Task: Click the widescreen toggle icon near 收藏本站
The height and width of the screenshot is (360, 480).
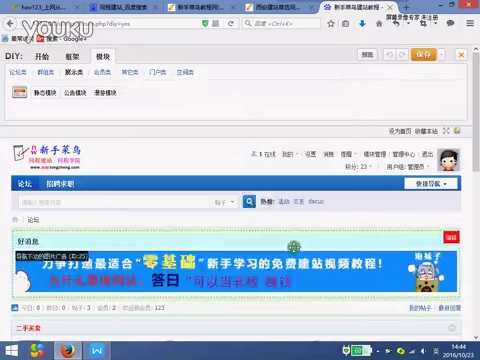Action: (446, 131)
